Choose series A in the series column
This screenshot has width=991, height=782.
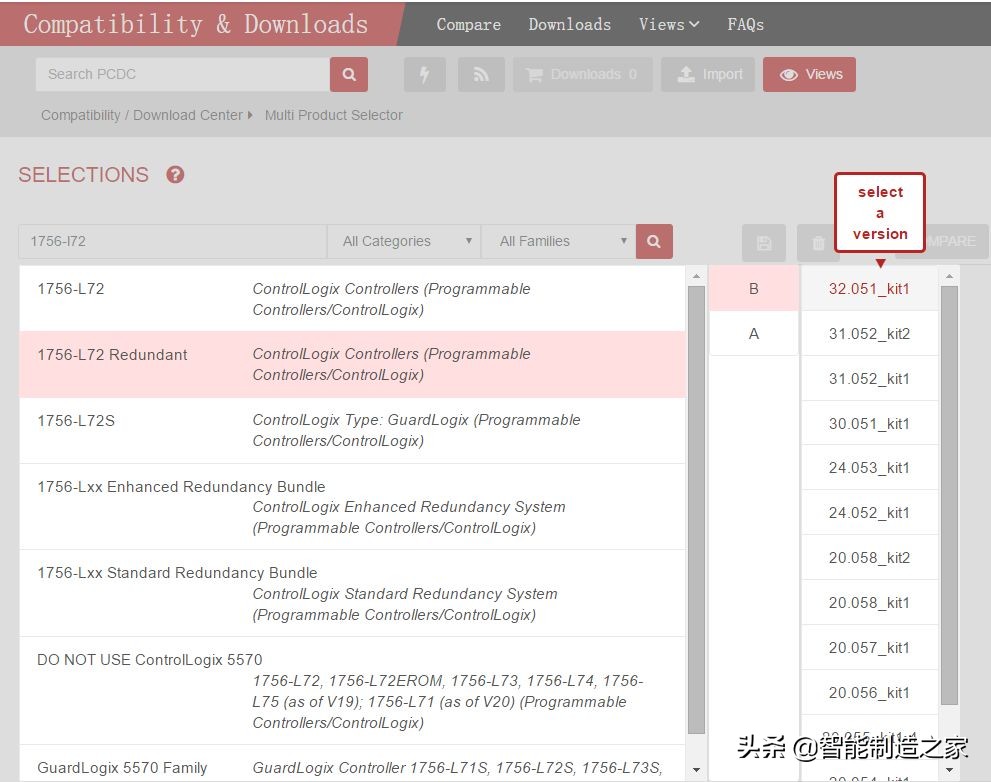pos(754,334)
